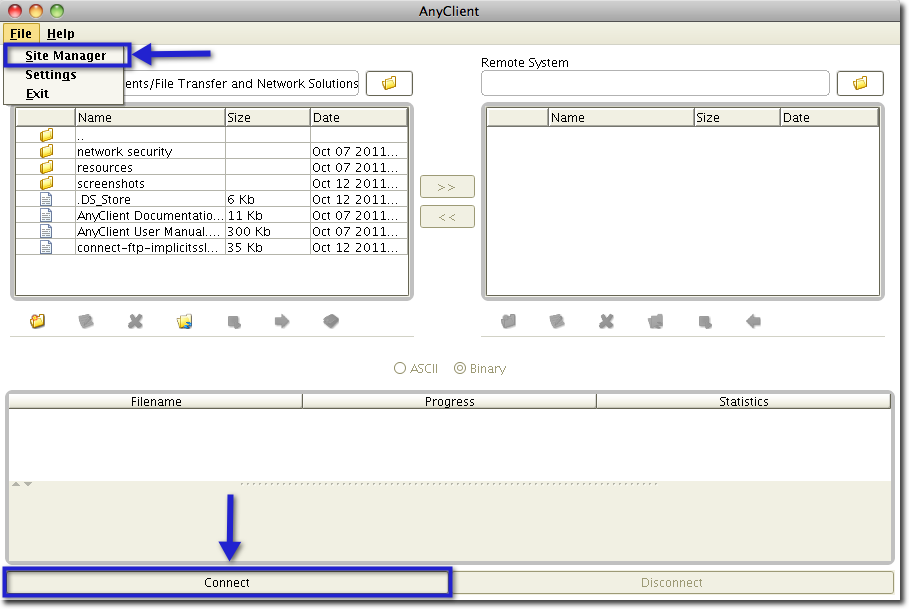Click local path field showing File Transfer
This screenshot has height=610, width=910.
coord(241,84)
